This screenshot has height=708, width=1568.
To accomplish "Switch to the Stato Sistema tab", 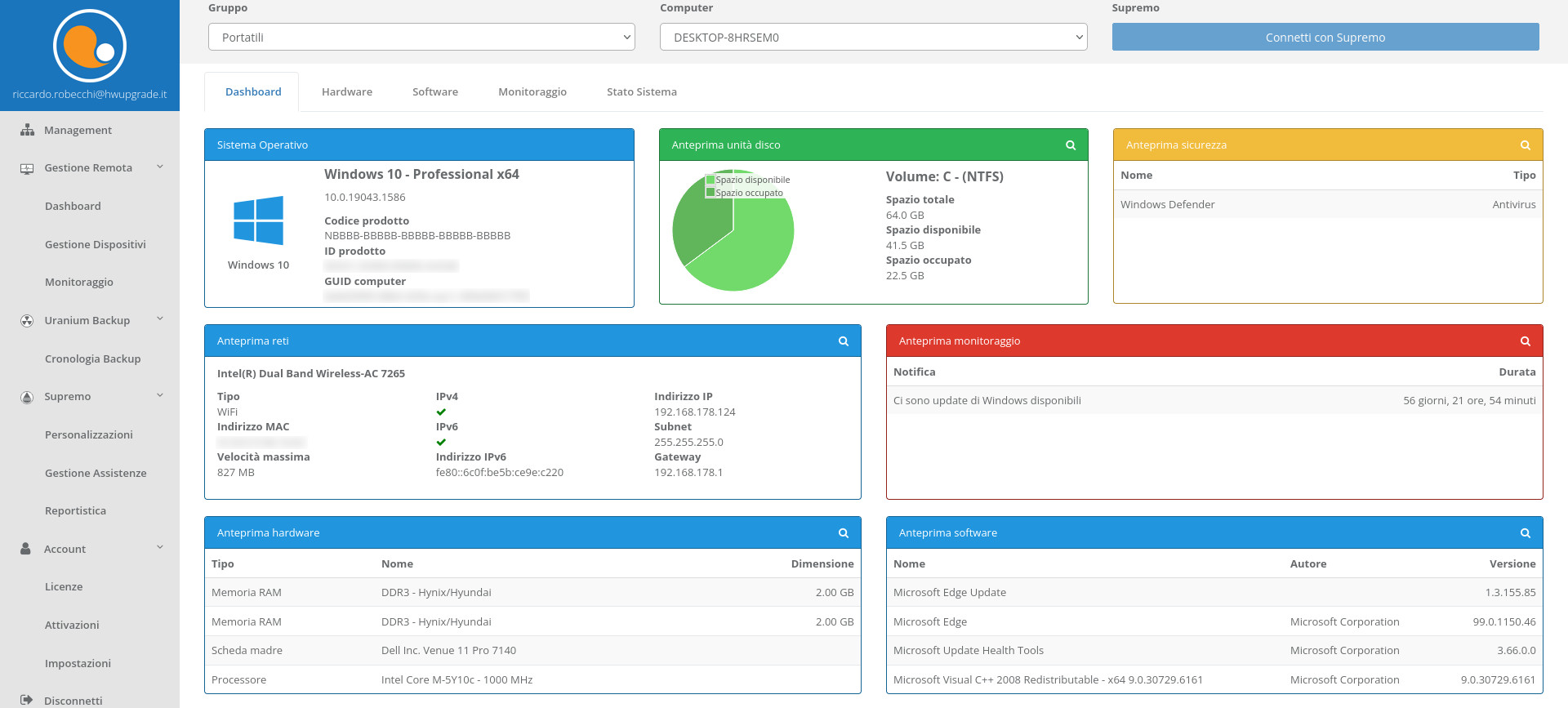I will coord(642,92).
